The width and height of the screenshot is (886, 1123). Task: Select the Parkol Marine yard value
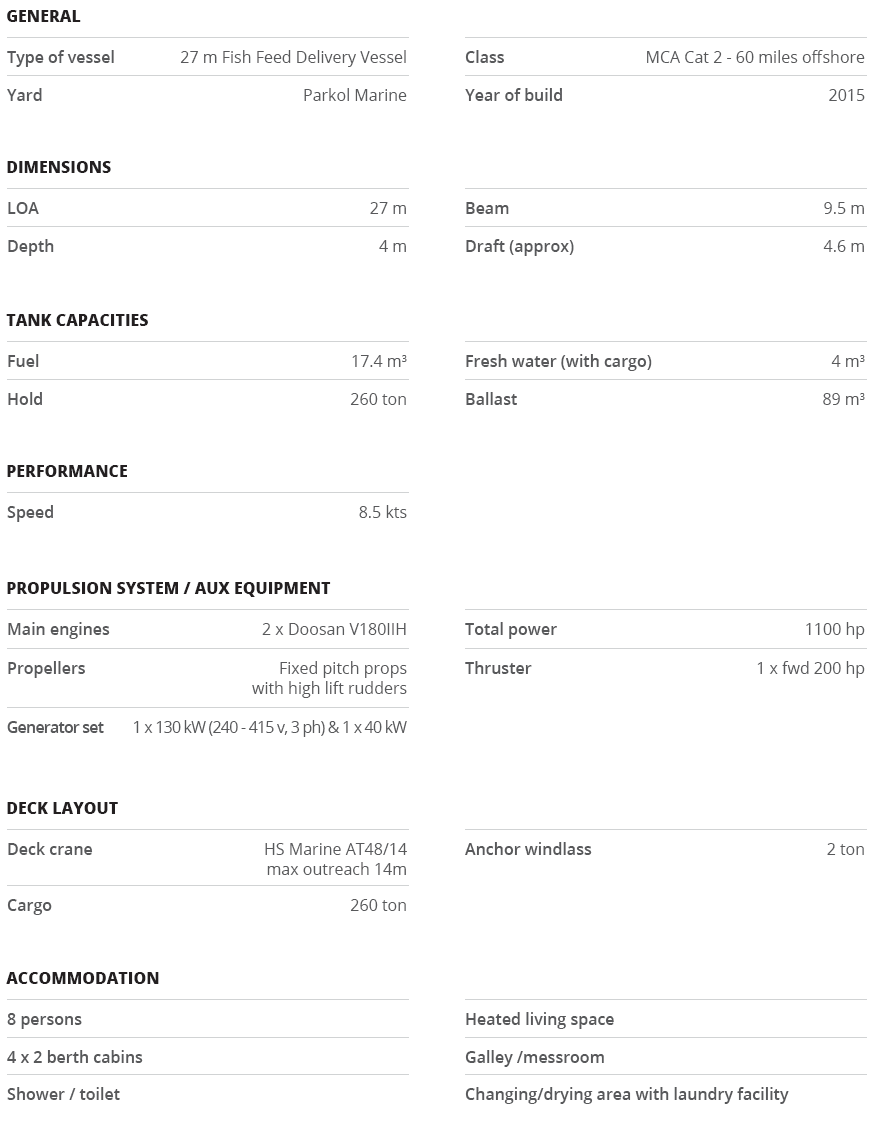pos(354,95)
